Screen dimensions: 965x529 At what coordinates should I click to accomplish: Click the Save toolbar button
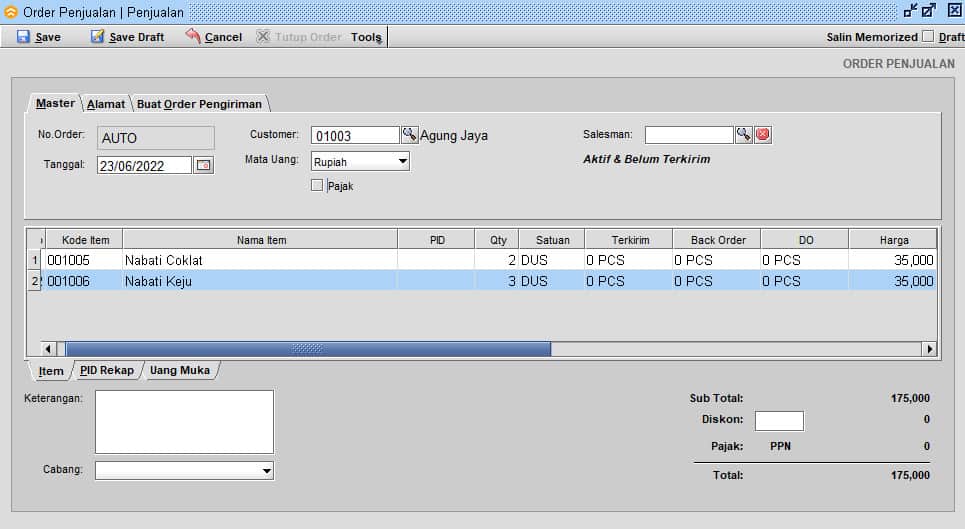pyautogui.click(x=38, y=37)
